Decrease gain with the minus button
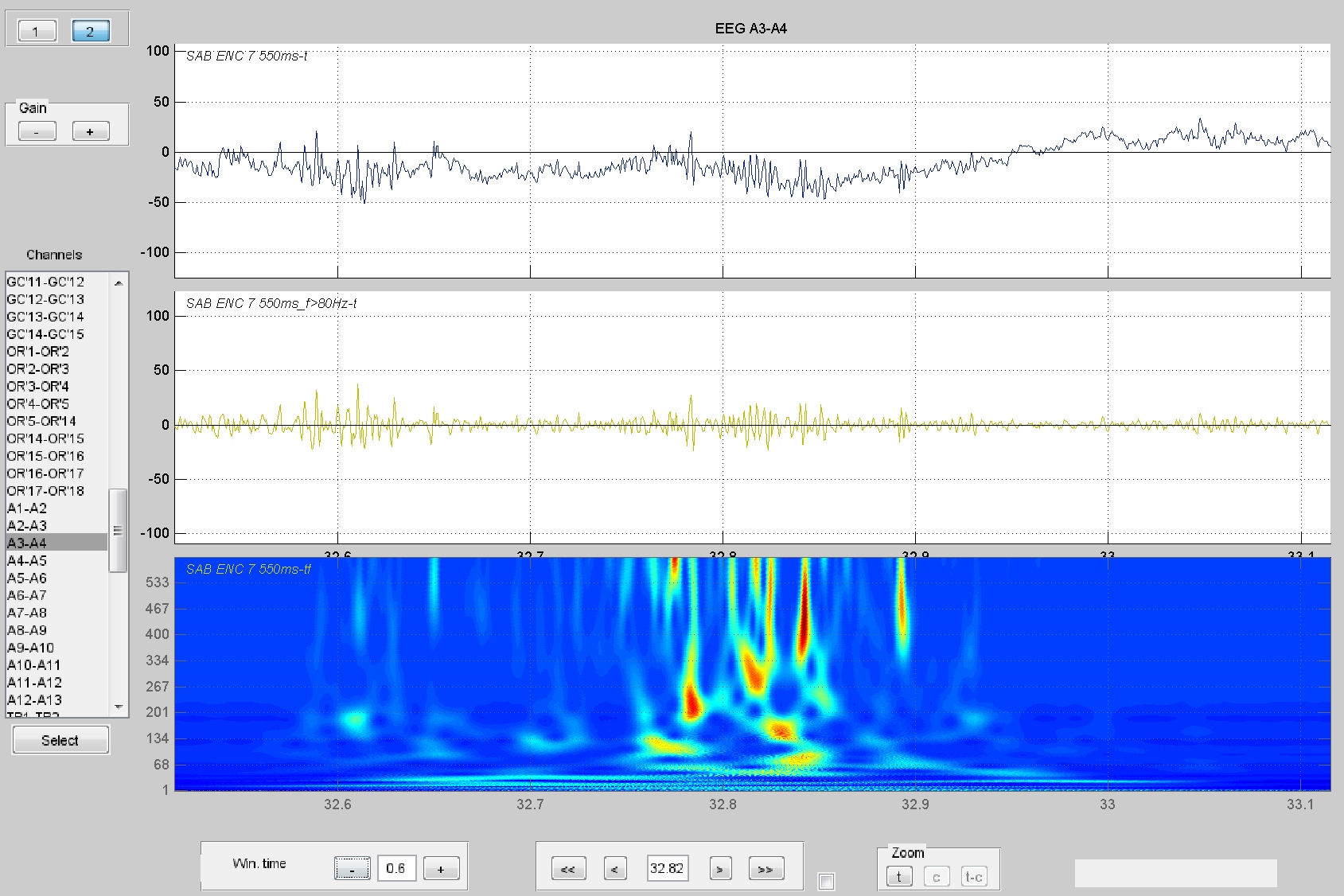This screenshot has width=1344, height=896. pos(37,131)
